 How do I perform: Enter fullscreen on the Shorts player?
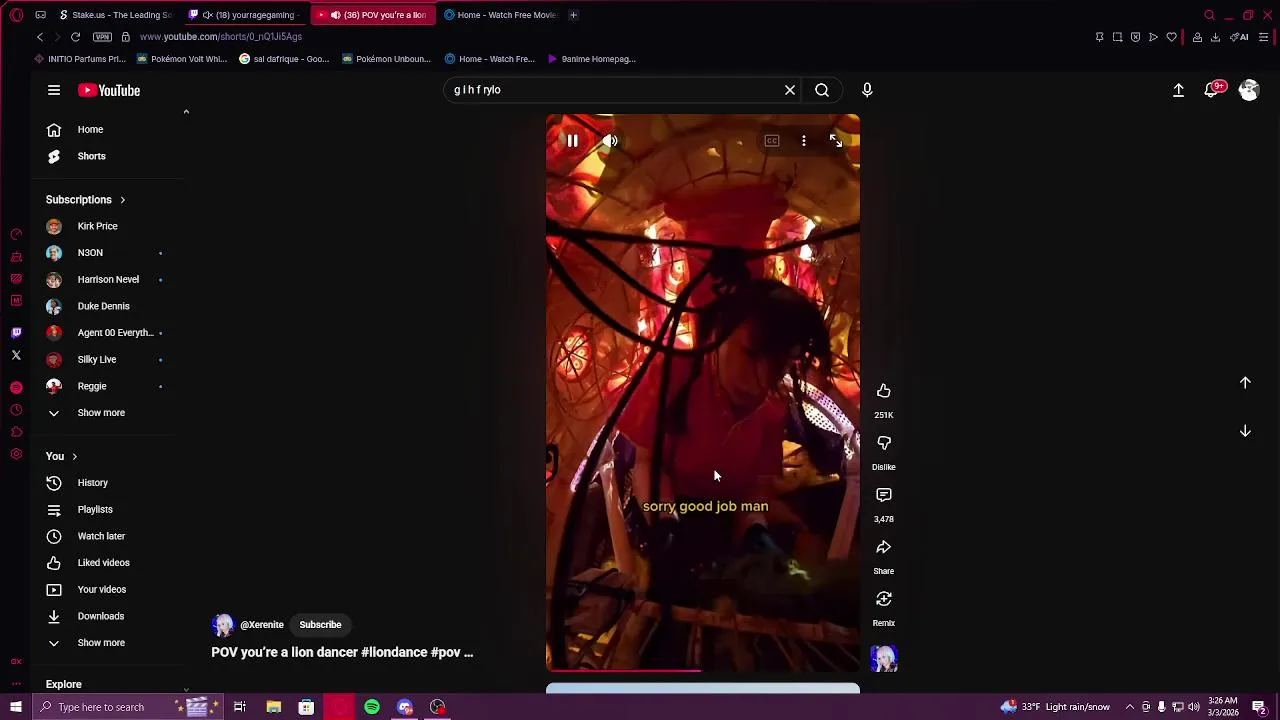pos(836,141)
